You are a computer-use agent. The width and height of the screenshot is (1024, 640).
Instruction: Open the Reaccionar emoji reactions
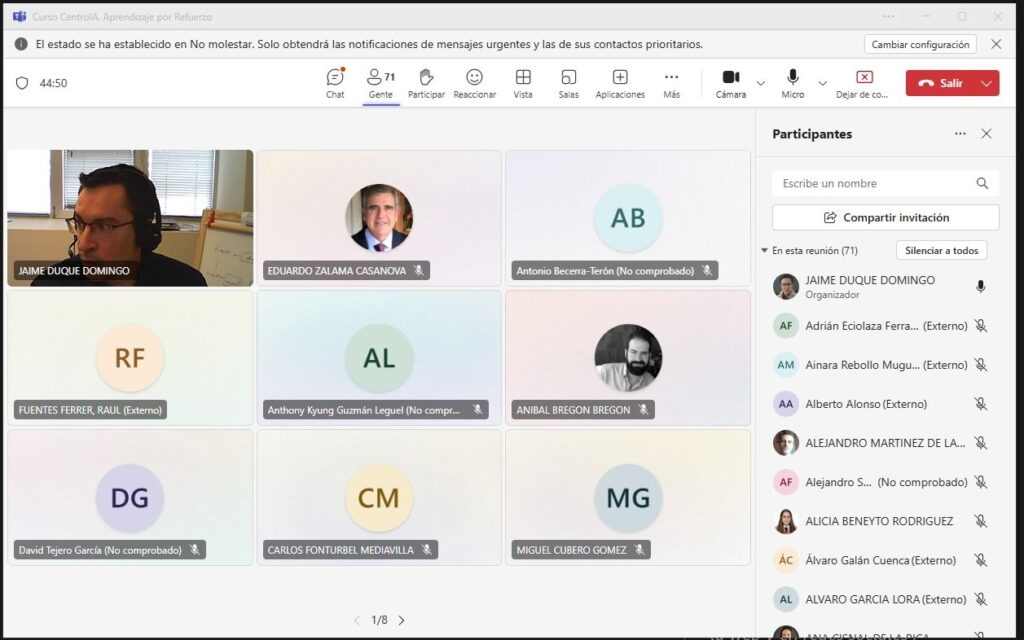(475, 84)
